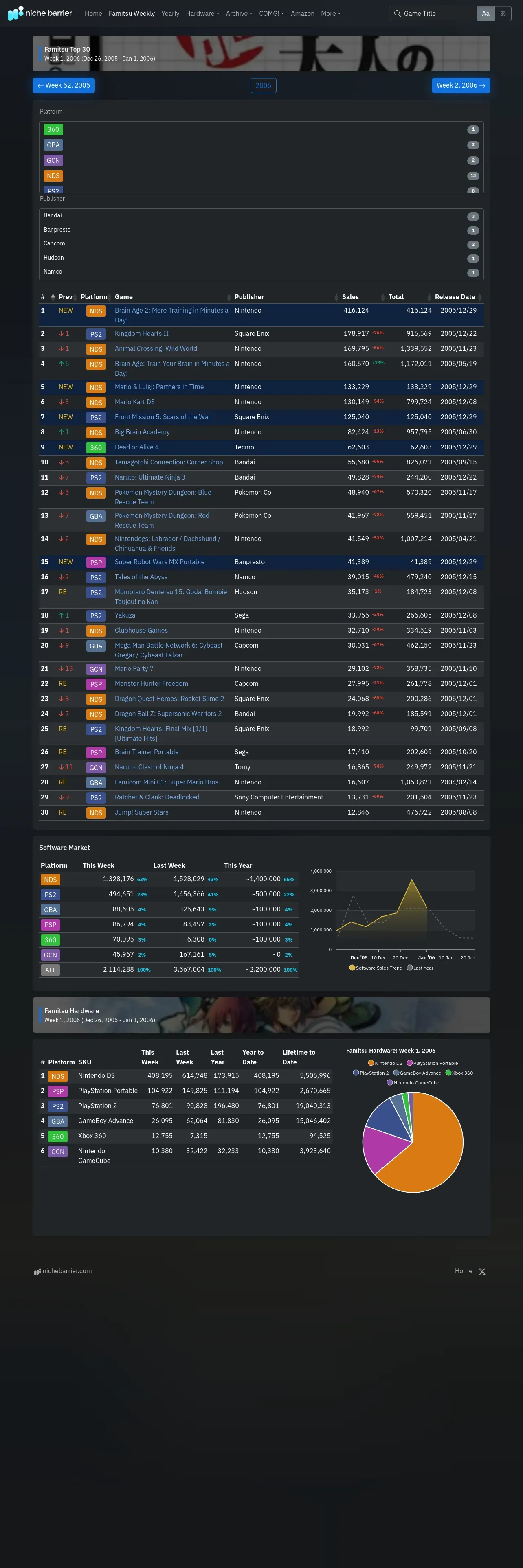Sort by Total column header
523x1568 pixels.
coord(410,297)
